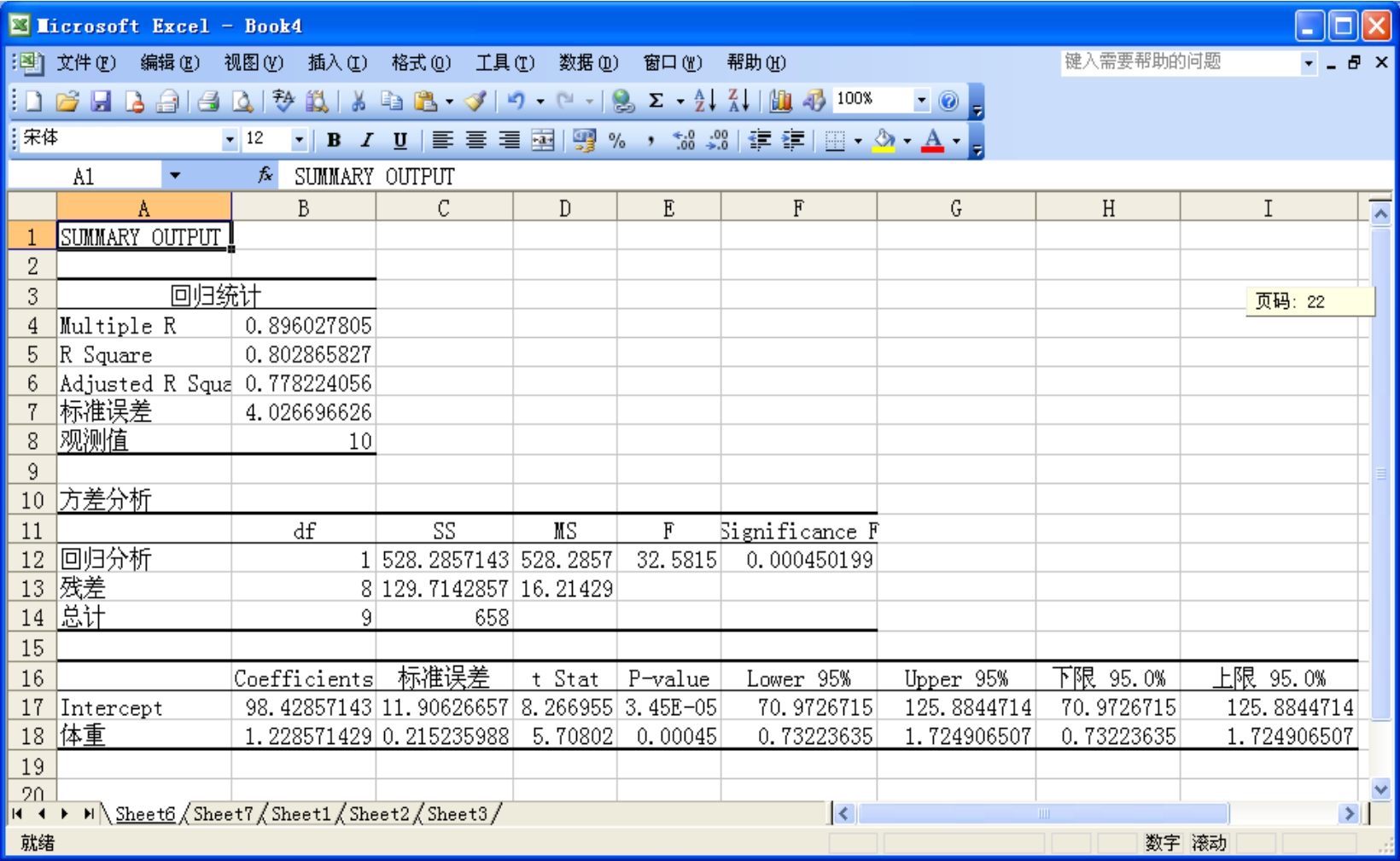Go to the first sheet tab arrow
Screen dimensions: 1400x861
pos(17,814)
